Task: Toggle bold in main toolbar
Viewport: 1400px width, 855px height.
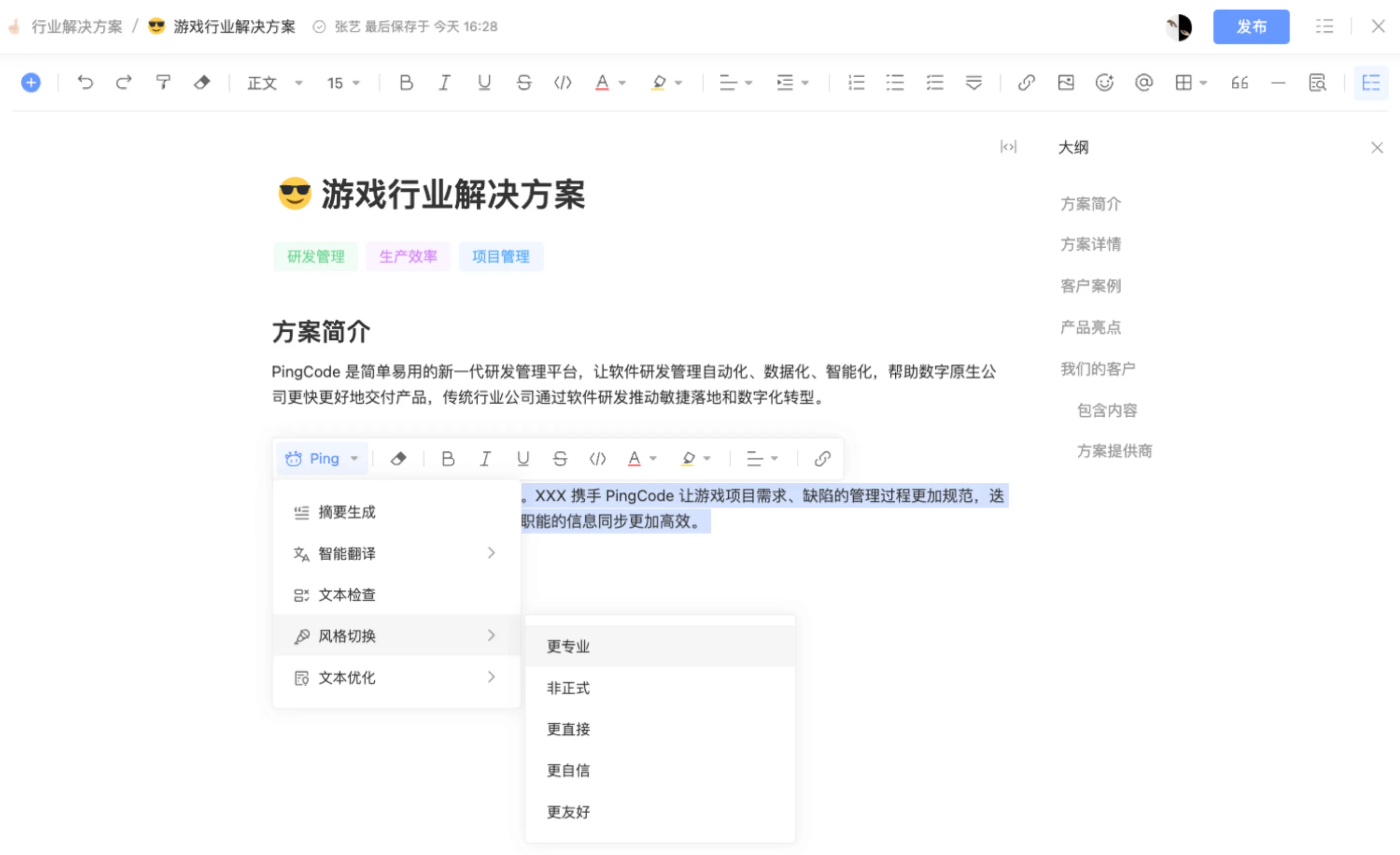Action: coord(406,83)
